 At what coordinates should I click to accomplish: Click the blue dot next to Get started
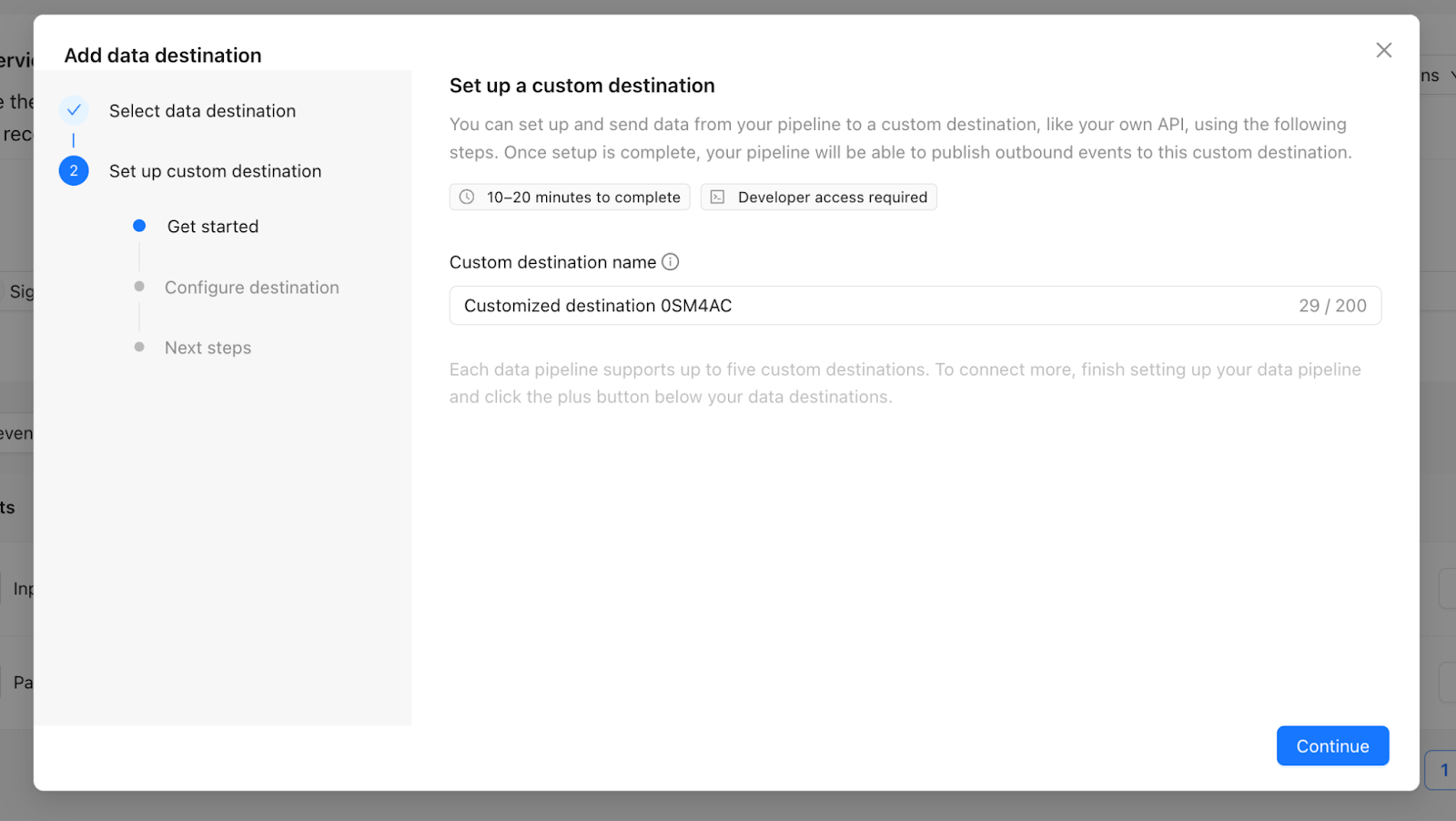139,226
